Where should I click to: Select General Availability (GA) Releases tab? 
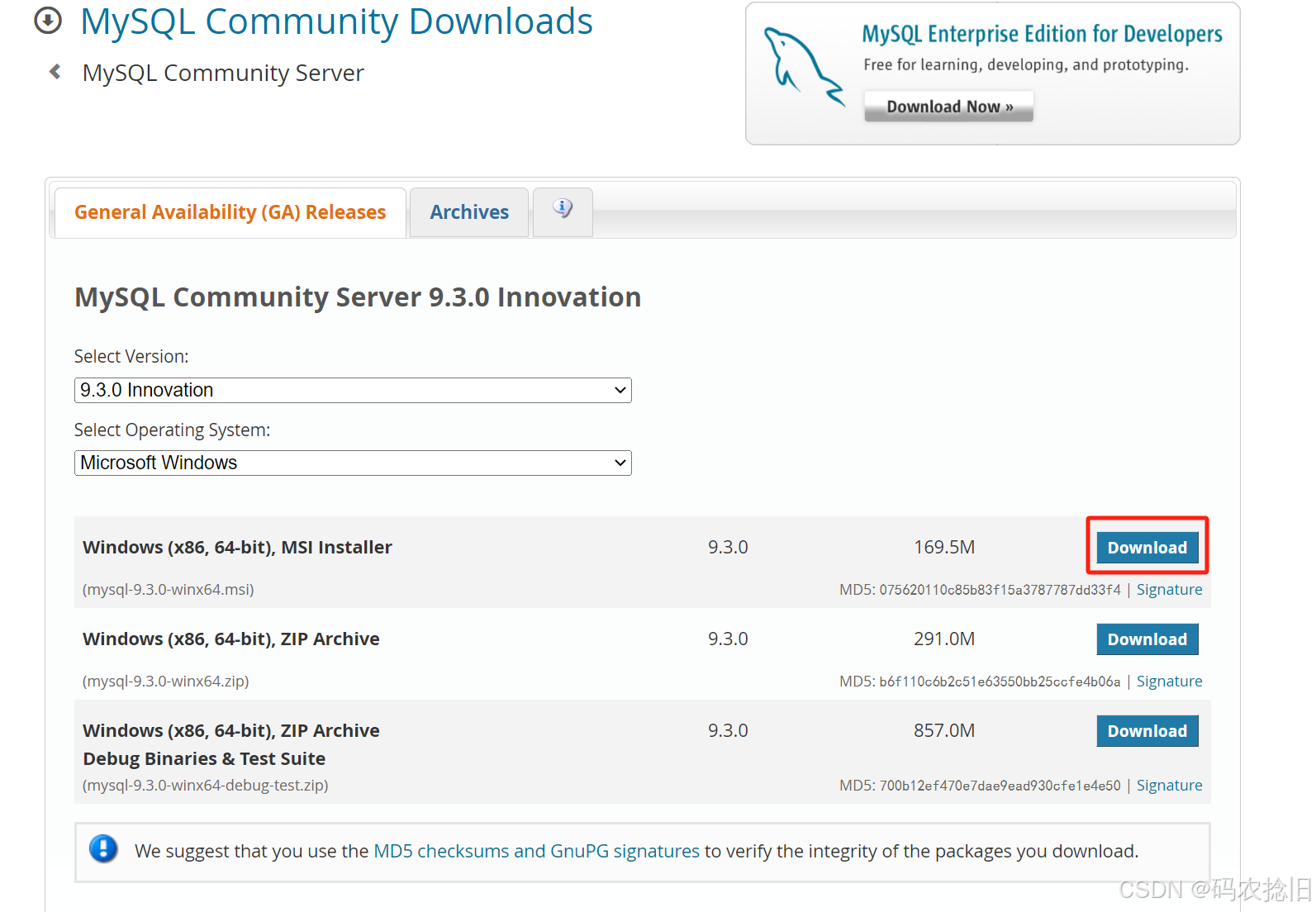click(230, 212)
